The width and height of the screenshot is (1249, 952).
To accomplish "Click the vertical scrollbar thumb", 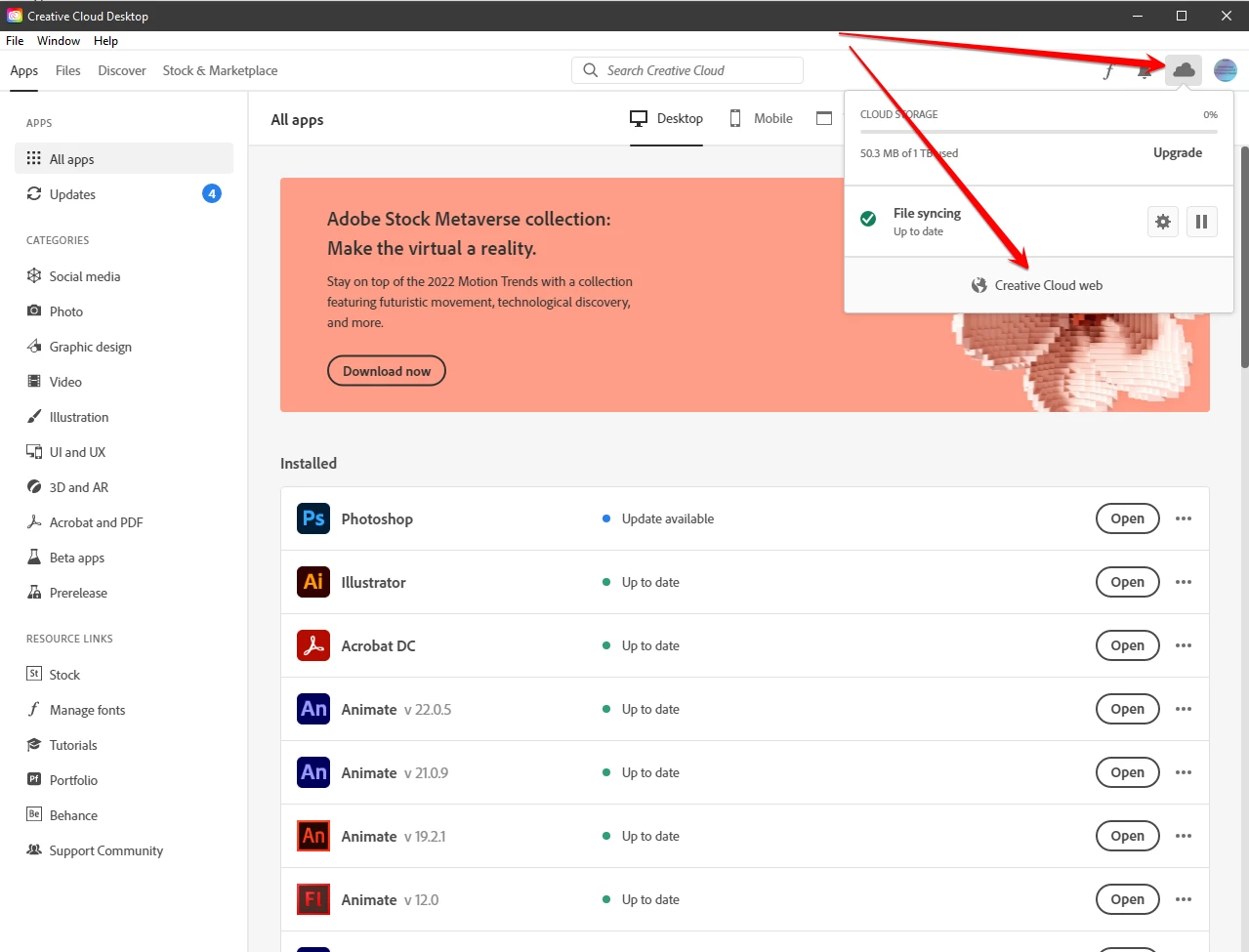I will click(1244, 256).
